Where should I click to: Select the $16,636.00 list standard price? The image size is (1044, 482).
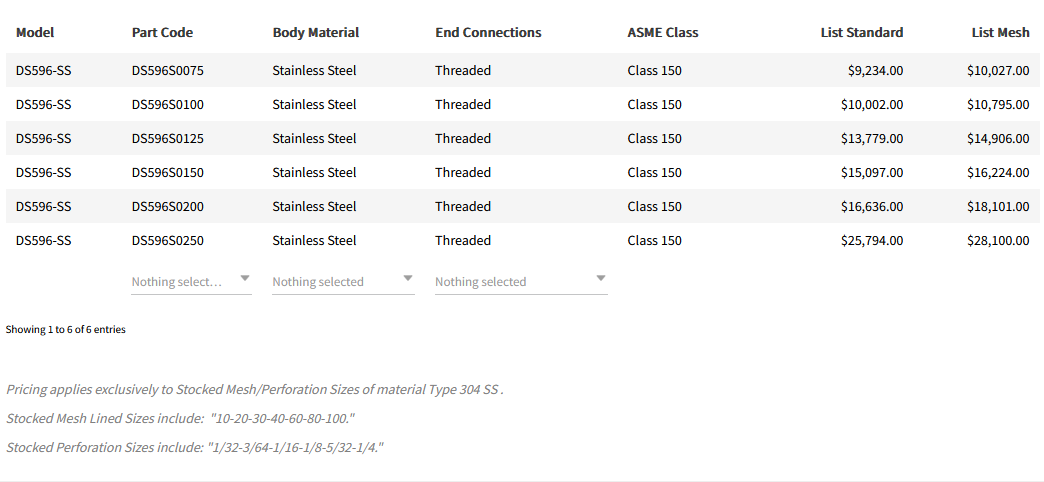click(x=871, y=206)
